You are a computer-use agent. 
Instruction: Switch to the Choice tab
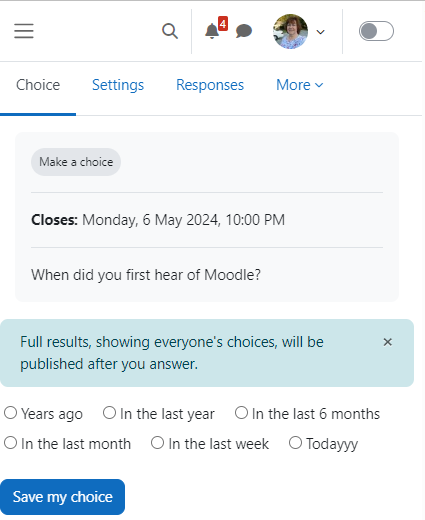click(x=38, y=85)
